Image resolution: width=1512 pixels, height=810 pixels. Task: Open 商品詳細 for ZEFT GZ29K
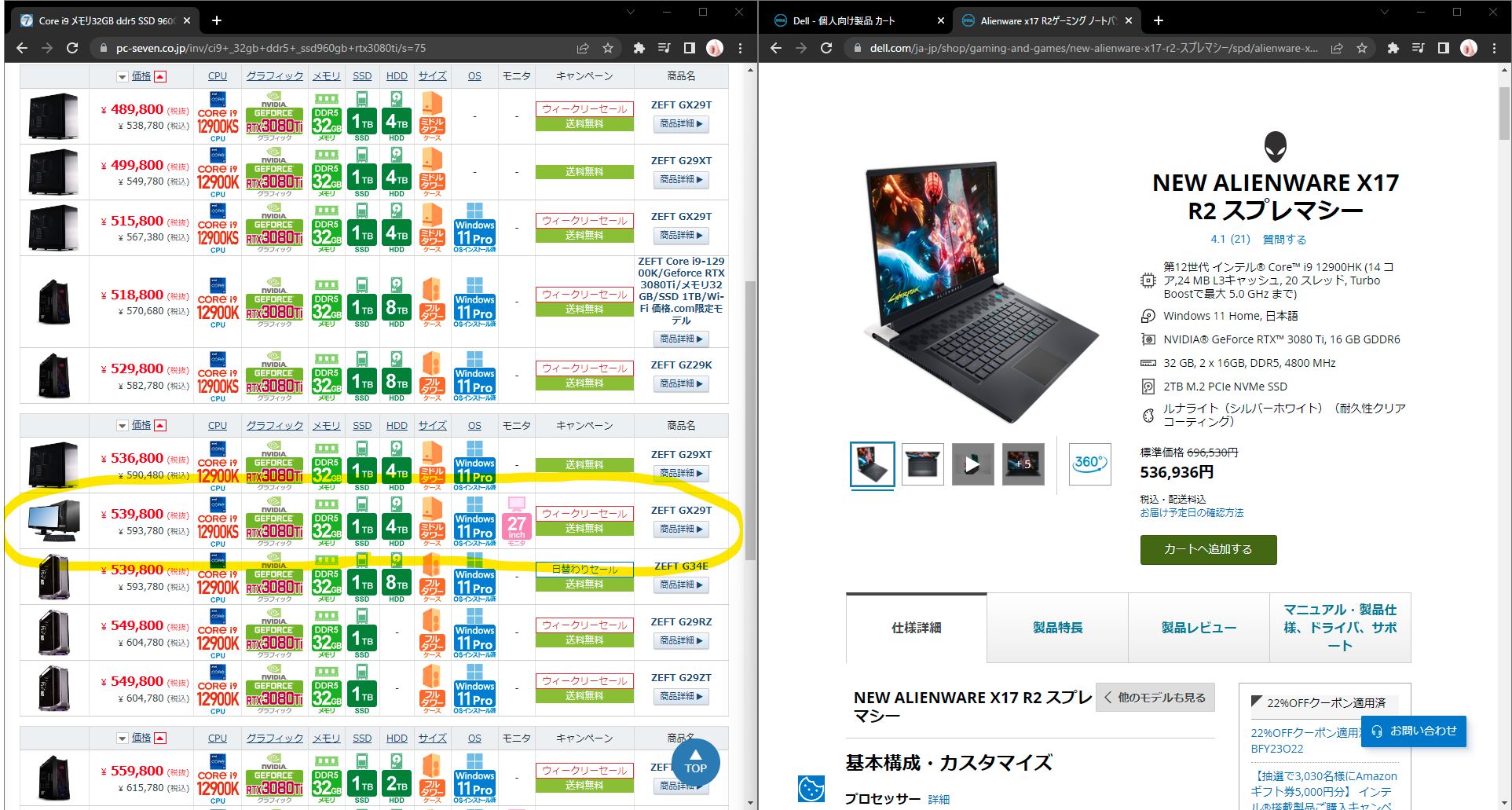click(681, 384)
